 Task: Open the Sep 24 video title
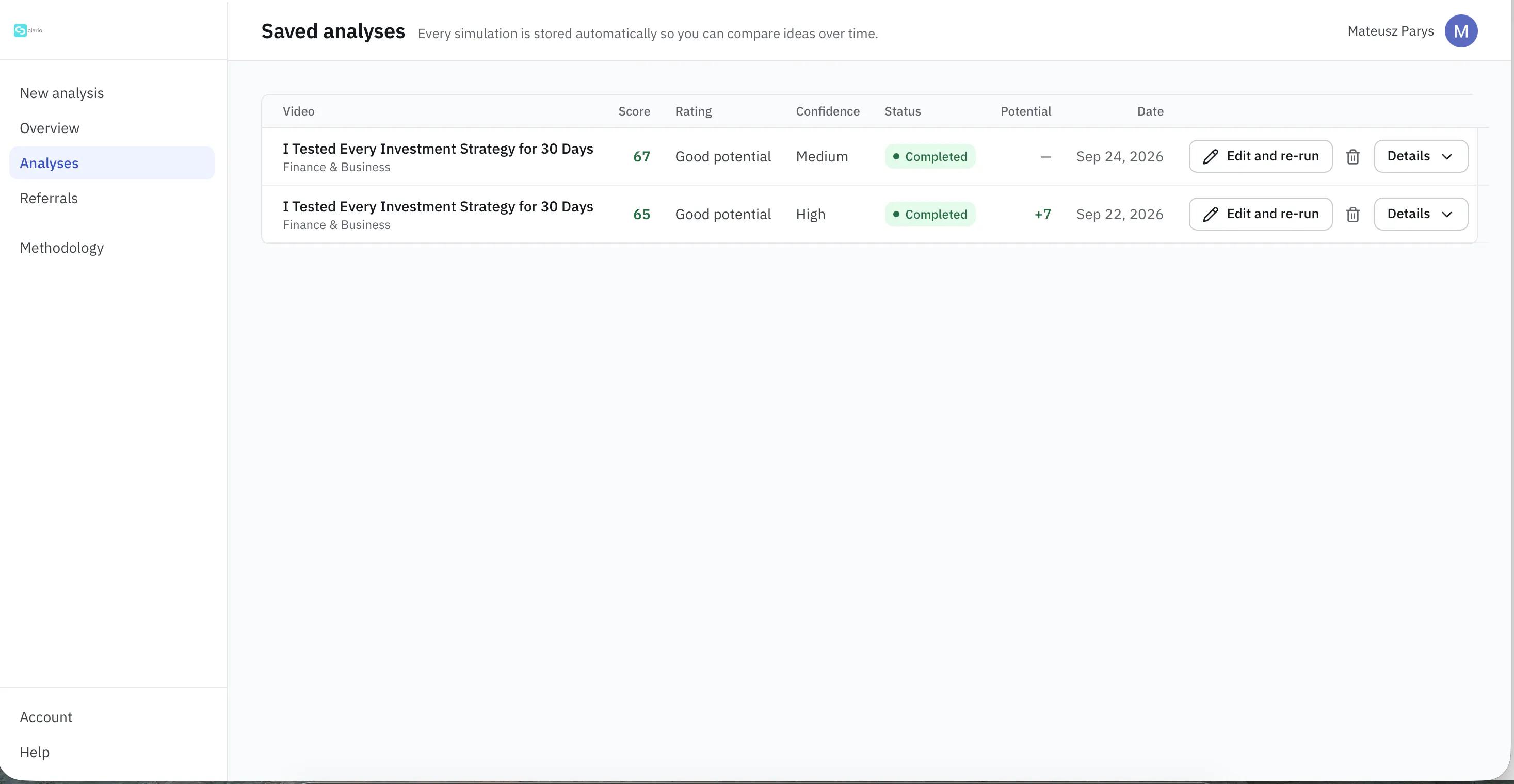coord(437,149)
